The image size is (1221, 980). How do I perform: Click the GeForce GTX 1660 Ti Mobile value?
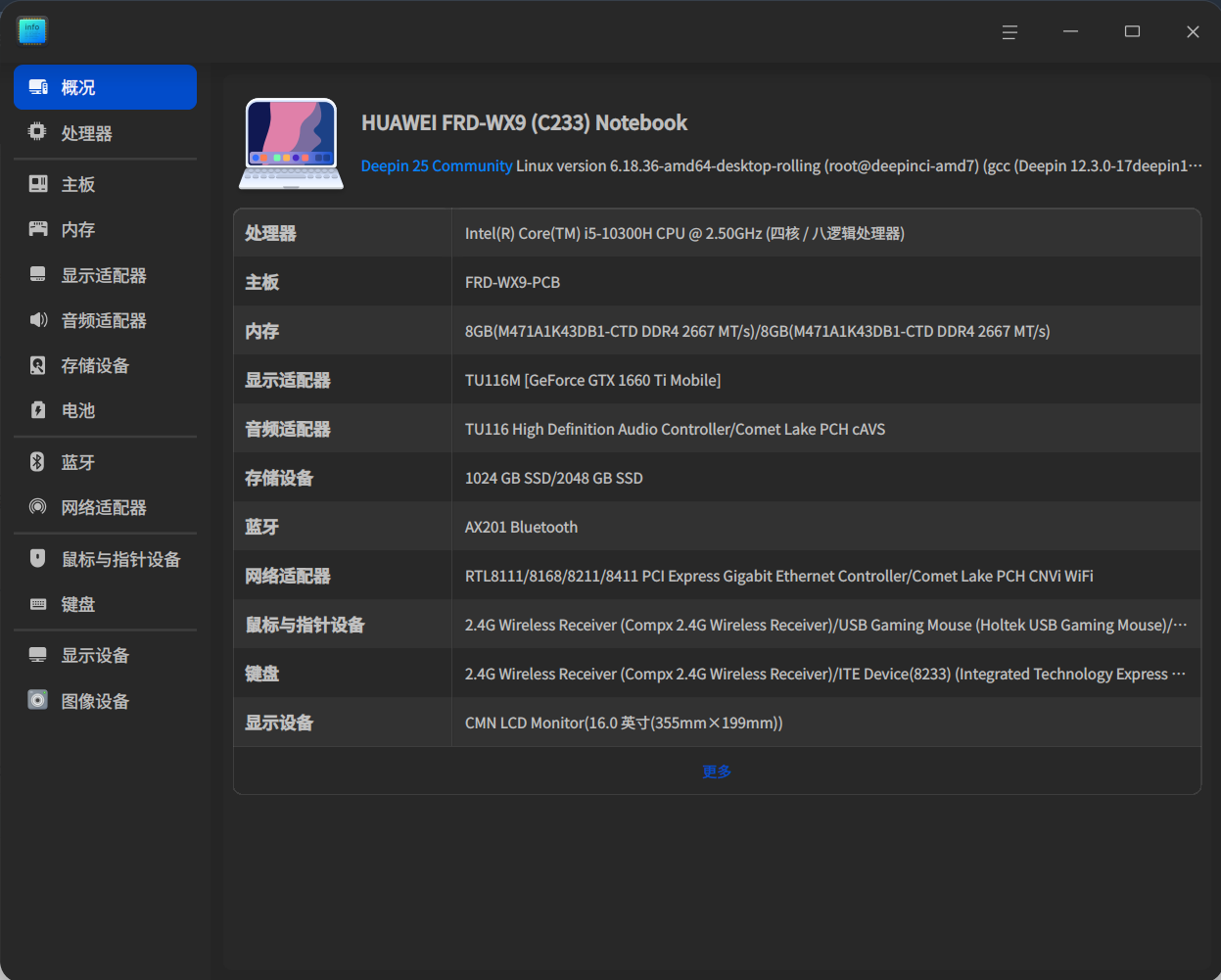coord(592,380)
